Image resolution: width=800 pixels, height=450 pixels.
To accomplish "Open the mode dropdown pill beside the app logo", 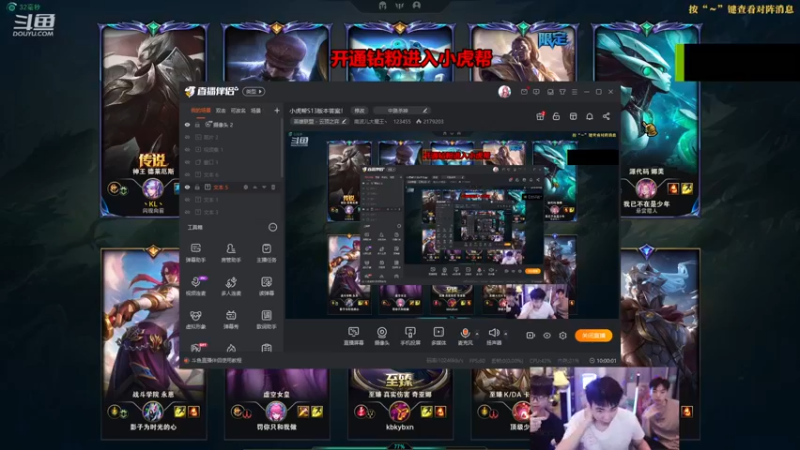I will click(x=254, y=91).
